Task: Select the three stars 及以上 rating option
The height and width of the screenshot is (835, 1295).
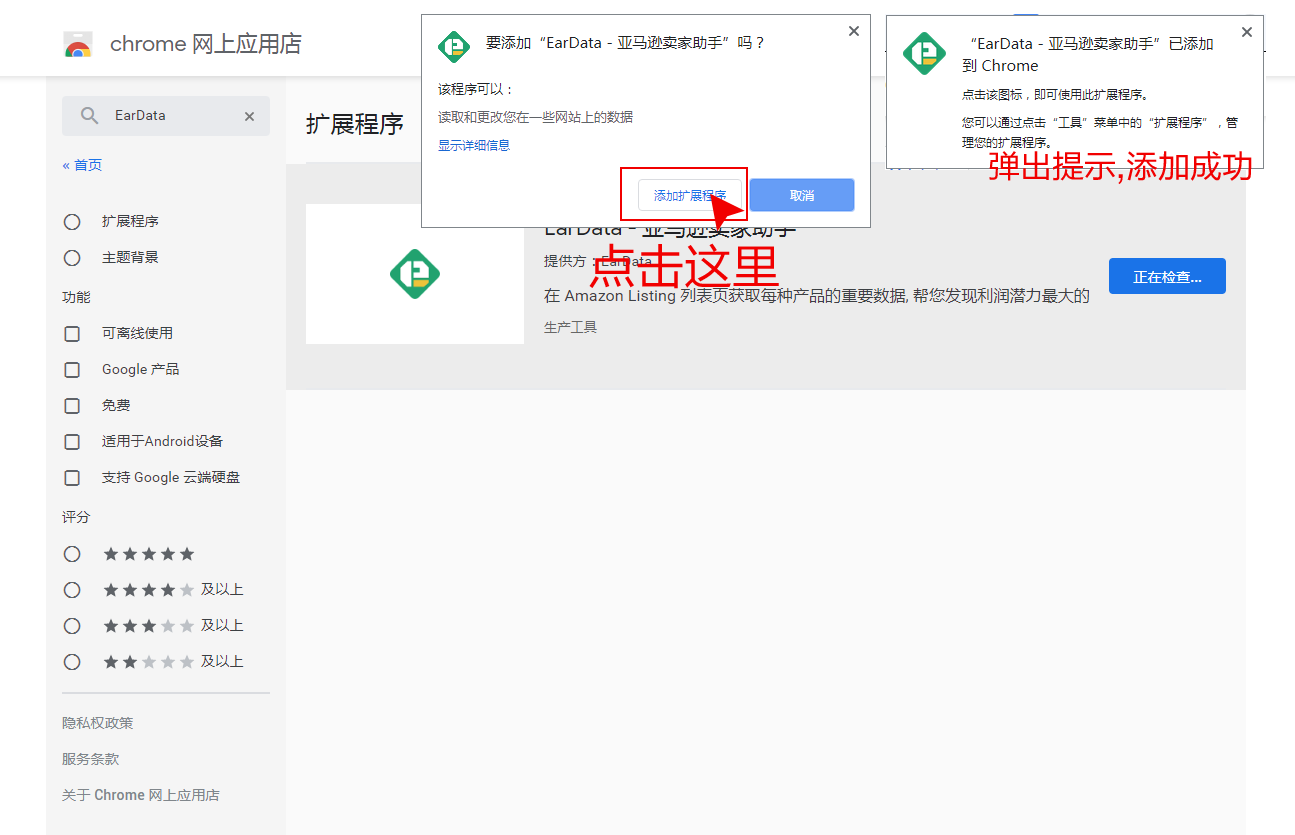Action: [x=72, y=626]
